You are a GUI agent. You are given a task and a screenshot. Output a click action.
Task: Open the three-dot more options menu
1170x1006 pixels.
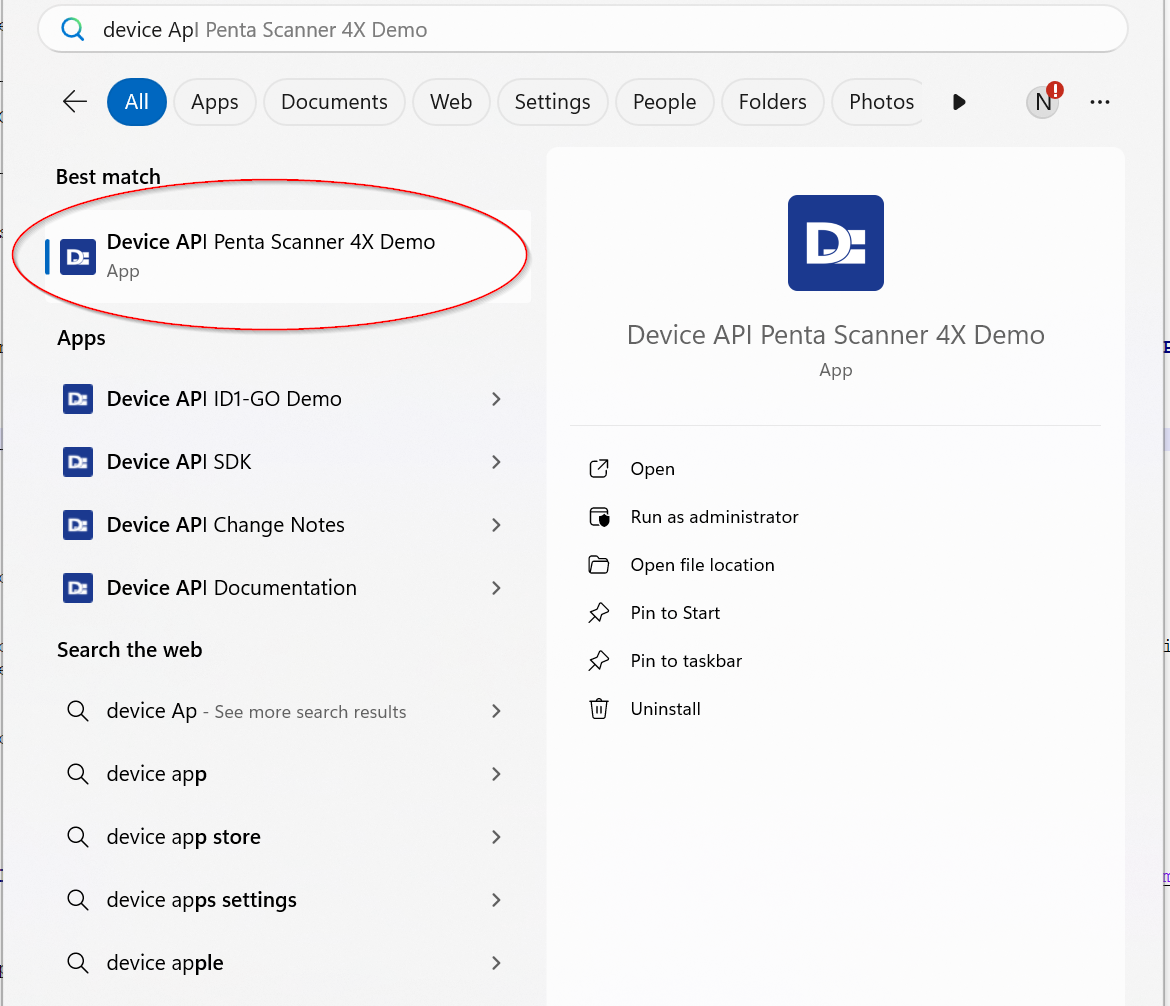[1100, 102]
